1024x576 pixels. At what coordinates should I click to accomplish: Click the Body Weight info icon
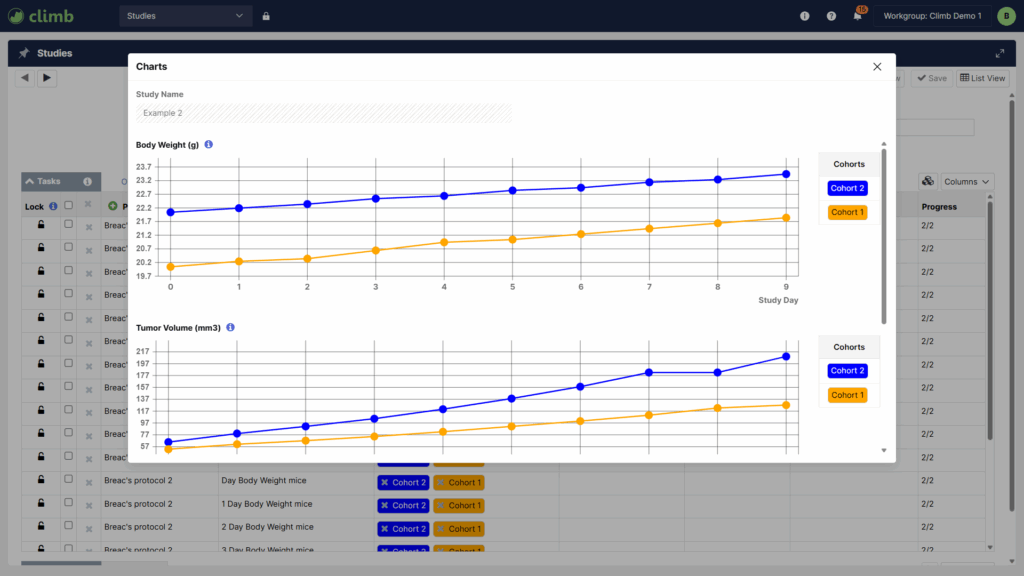[209, 145]
